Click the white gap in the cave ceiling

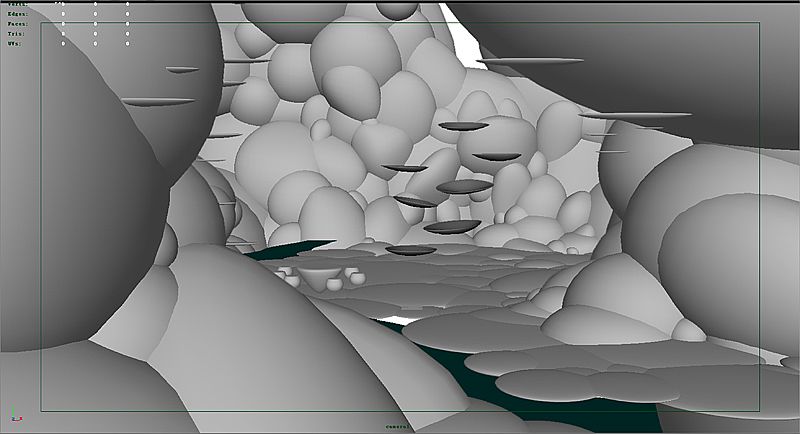point(462,32)
